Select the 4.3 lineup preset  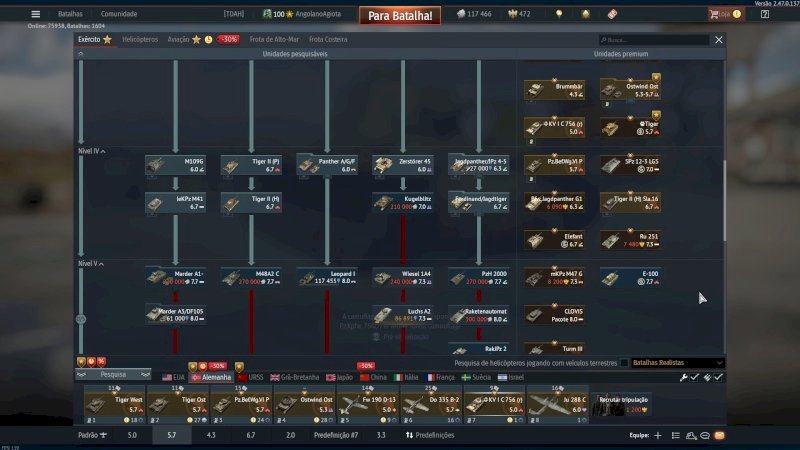point(211,435)
